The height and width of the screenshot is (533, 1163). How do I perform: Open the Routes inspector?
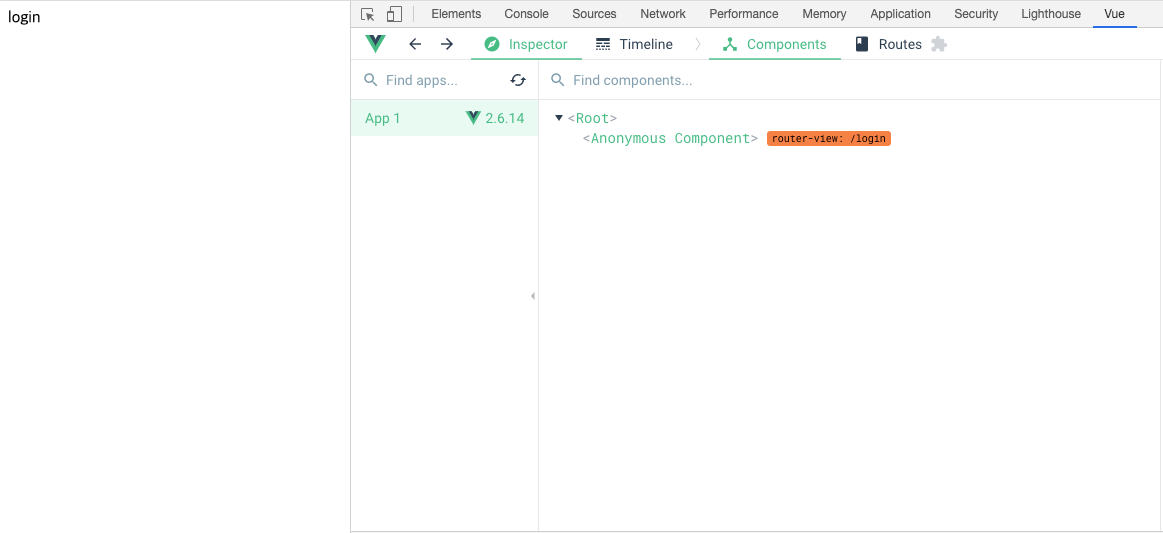[x=889, y=44]
